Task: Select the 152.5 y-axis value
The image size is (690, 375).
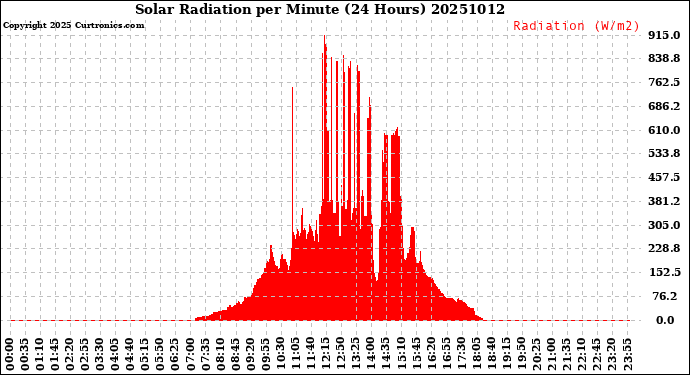Action: (664, 272)
